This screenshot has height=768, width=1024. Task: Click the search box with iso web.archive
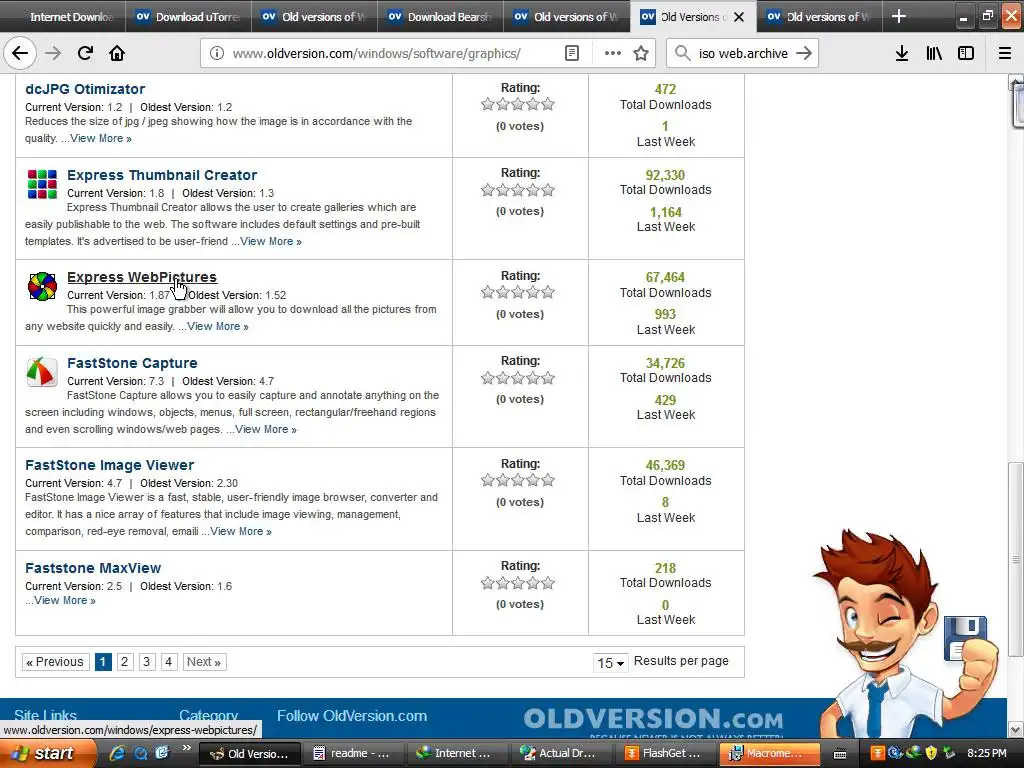tap(743, 53)
